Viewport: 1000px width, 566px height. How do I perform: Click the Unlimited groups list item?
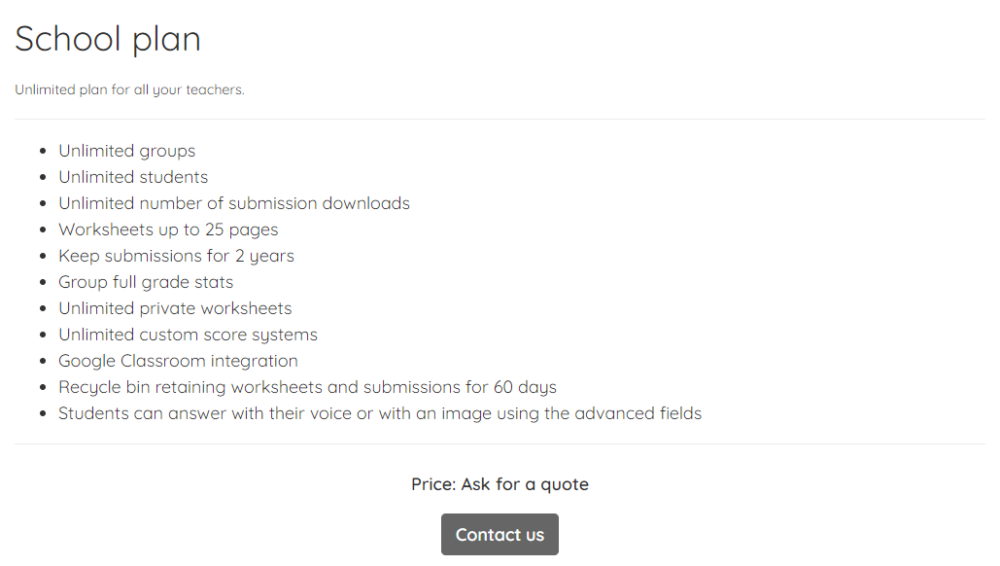(127, 151)
